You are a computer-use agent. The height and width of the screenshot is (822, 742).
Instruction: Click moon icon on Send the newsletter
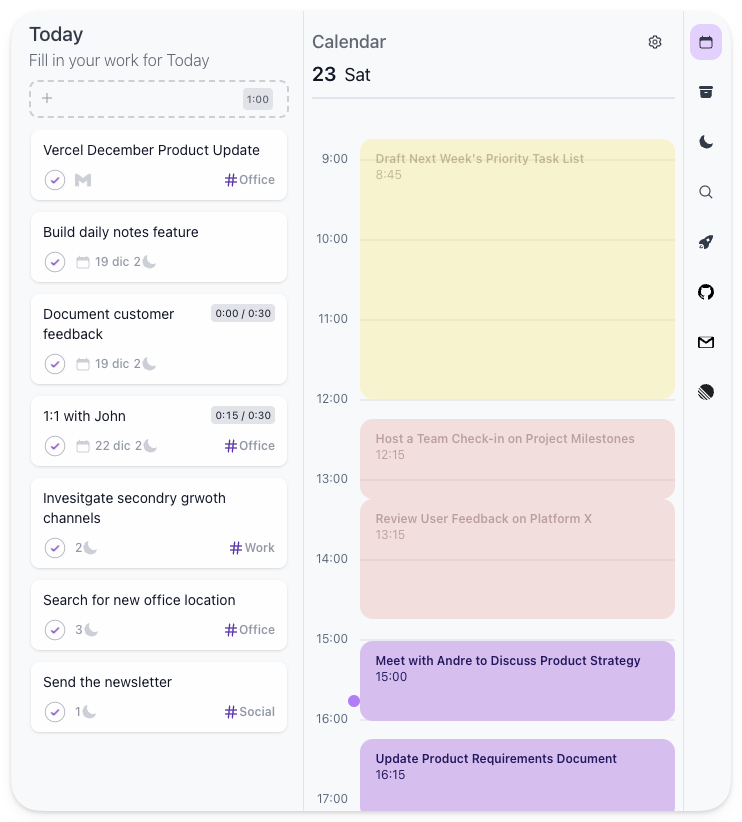(x=89, y=711)
